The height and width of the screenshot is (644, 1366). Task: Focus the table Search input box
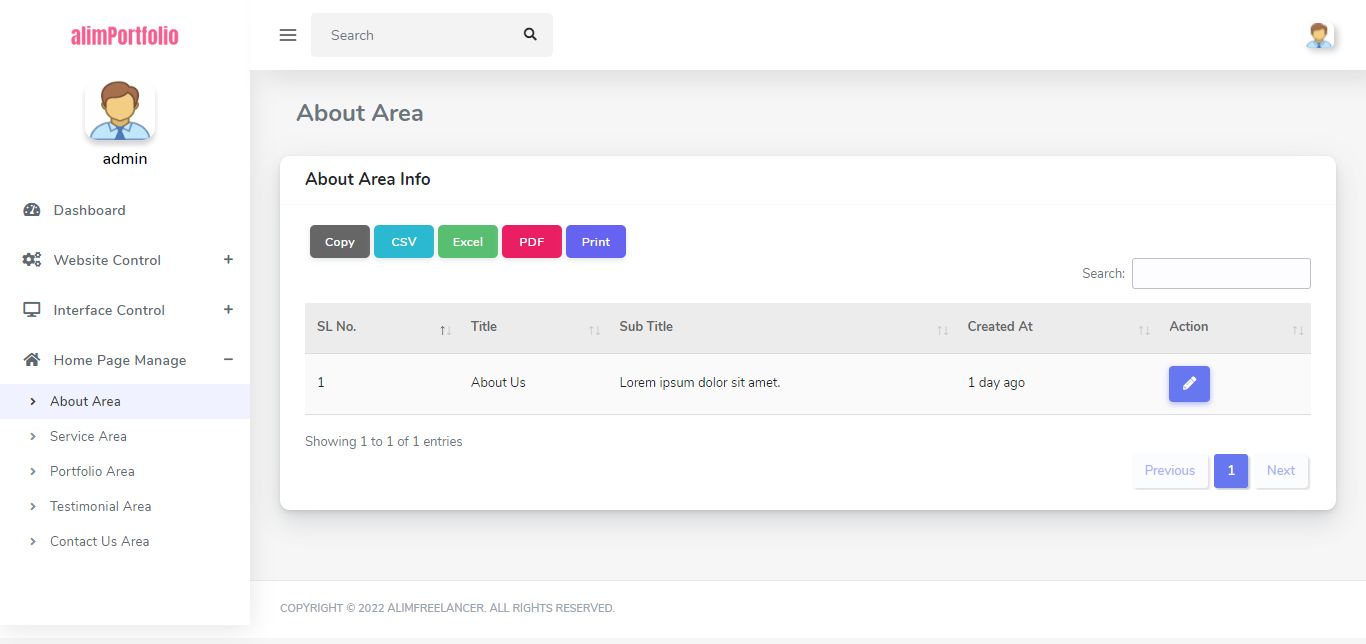[1221, 273]
